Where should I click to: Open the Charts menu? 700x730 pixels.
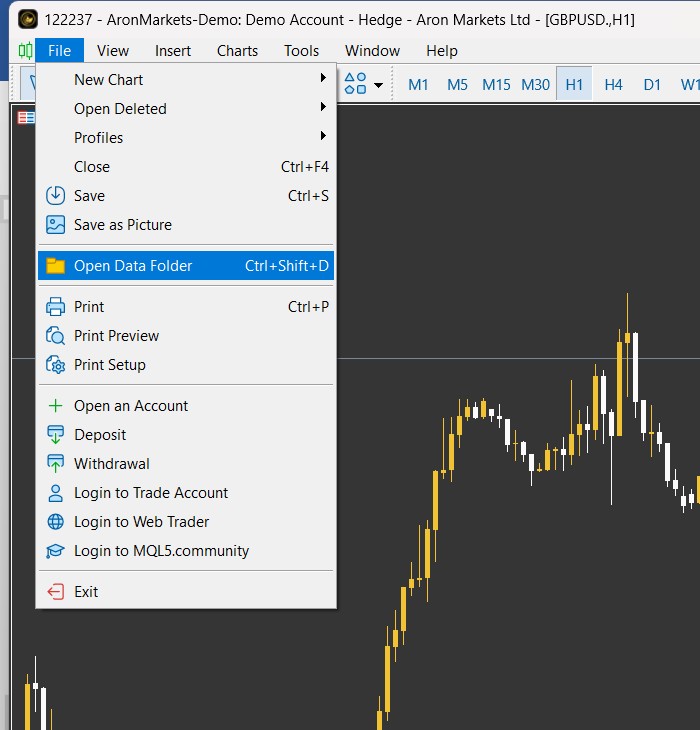pos(237,51)
